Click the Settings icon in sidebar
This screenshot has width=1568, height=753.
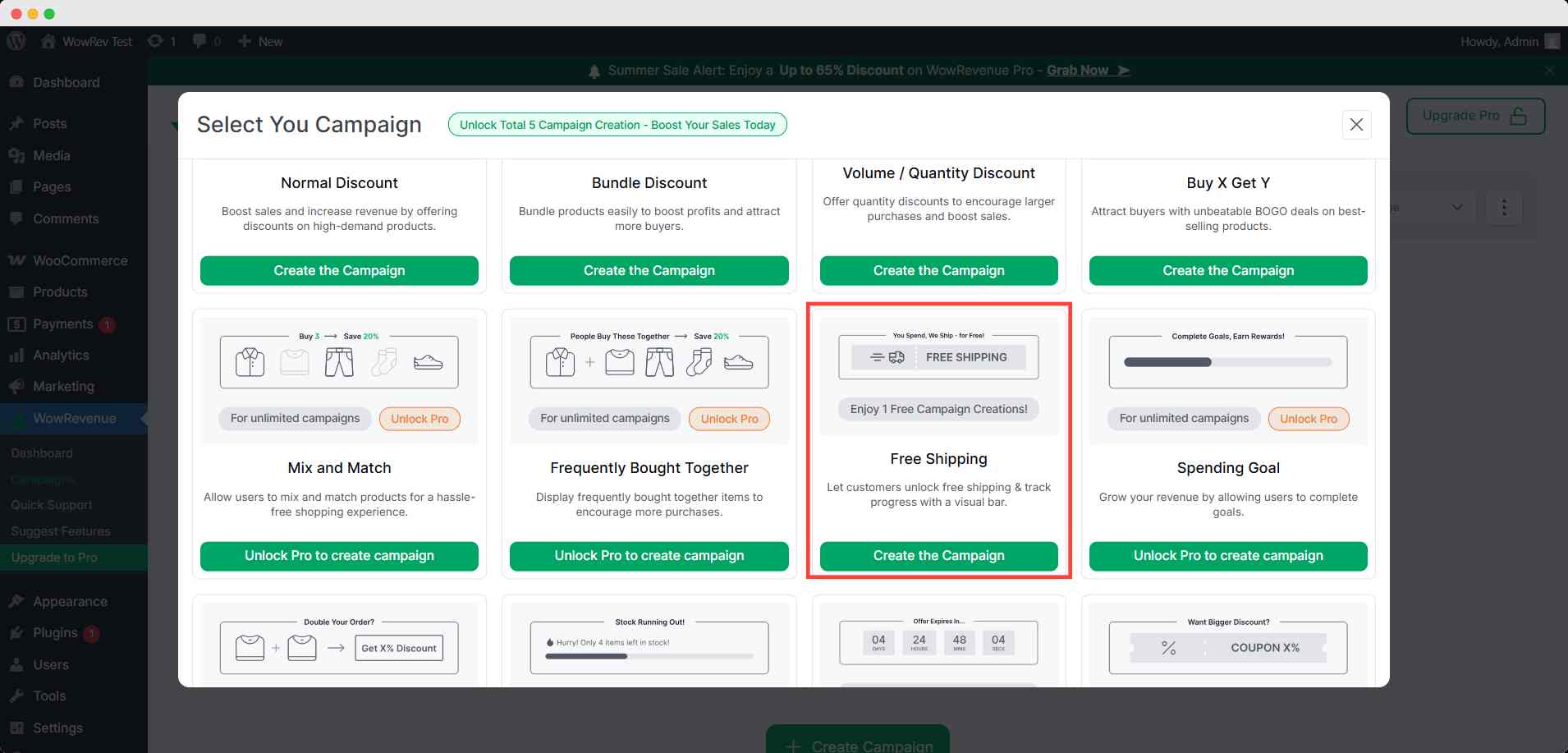pyautogui.click(x=16, y=728)
